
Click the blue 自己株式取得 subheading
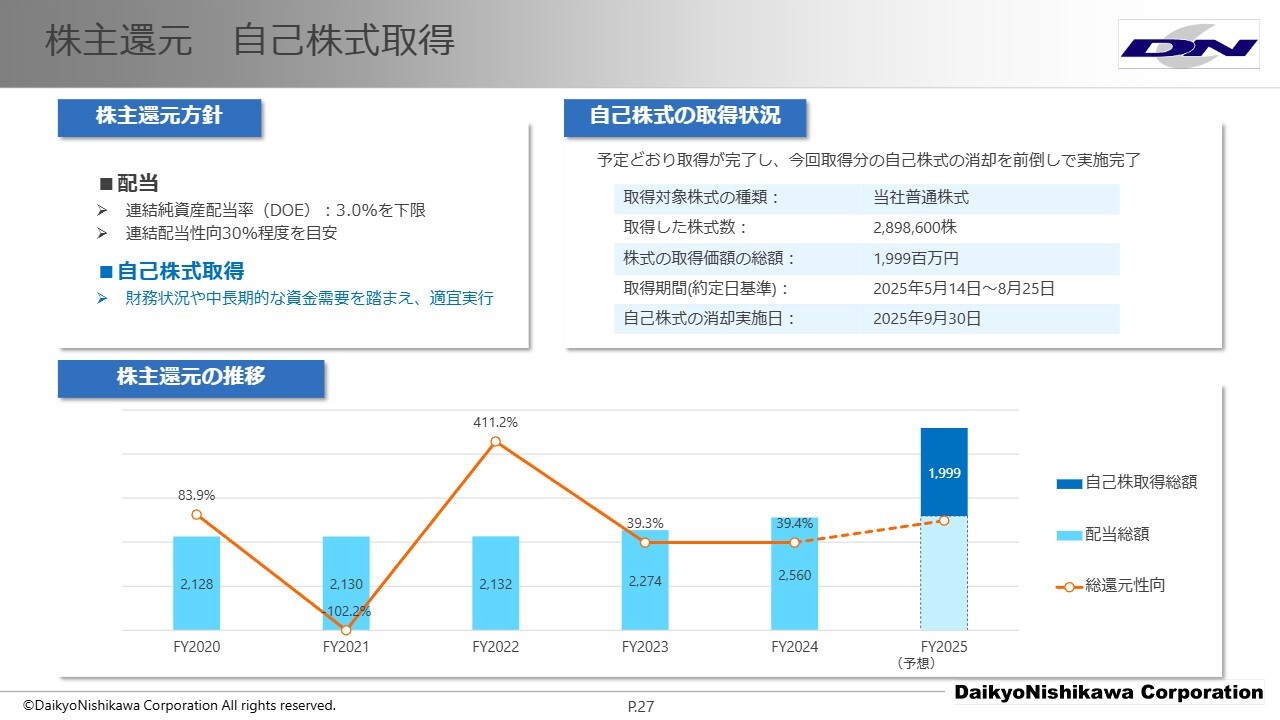pos(180,271)
